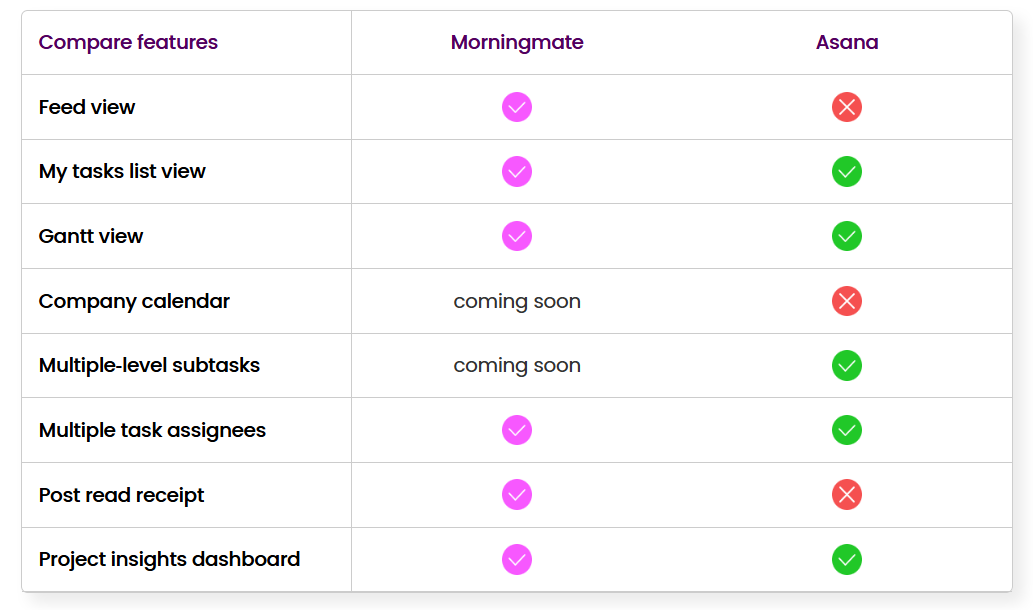Screen dimensions: 1033x610
Task: Click the Project insights dashboard row label
Action: [x=169, y=559]
